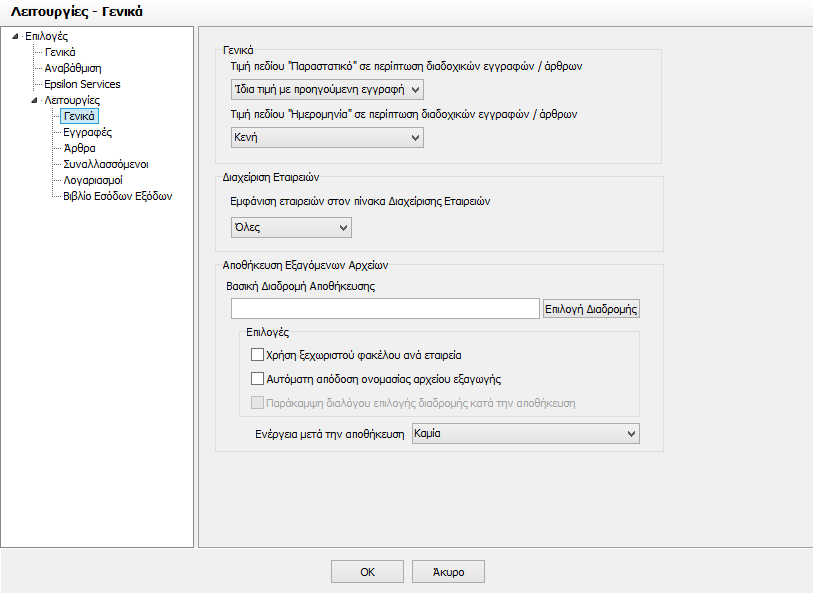
Task: Collapse the Λειτουργίες tree node
Action: point(34,100)
